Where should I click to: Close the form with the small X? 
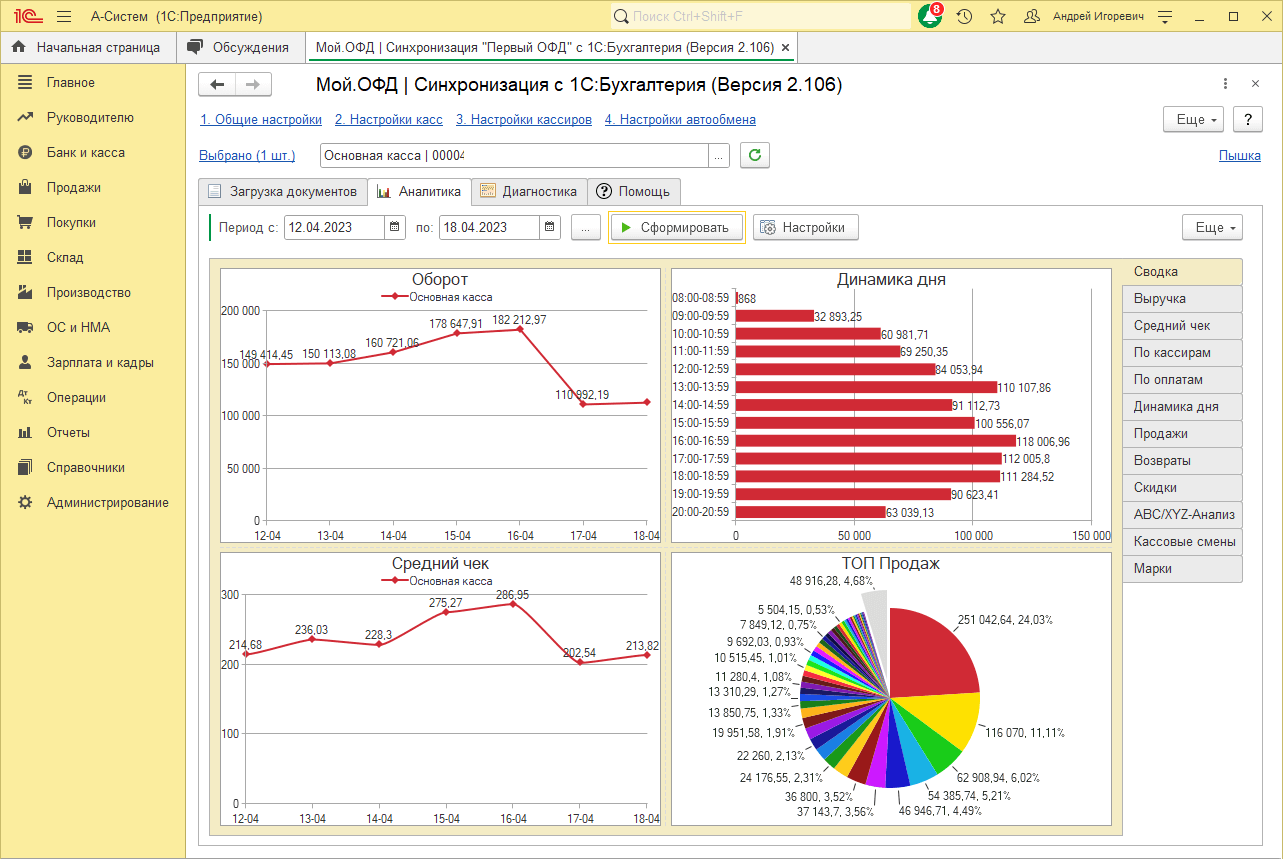click(x=1255, y=84)
